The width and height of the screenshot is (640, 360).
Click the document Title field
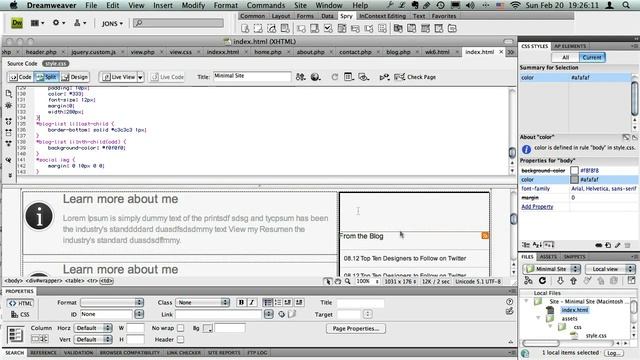(x=252, y=76)
